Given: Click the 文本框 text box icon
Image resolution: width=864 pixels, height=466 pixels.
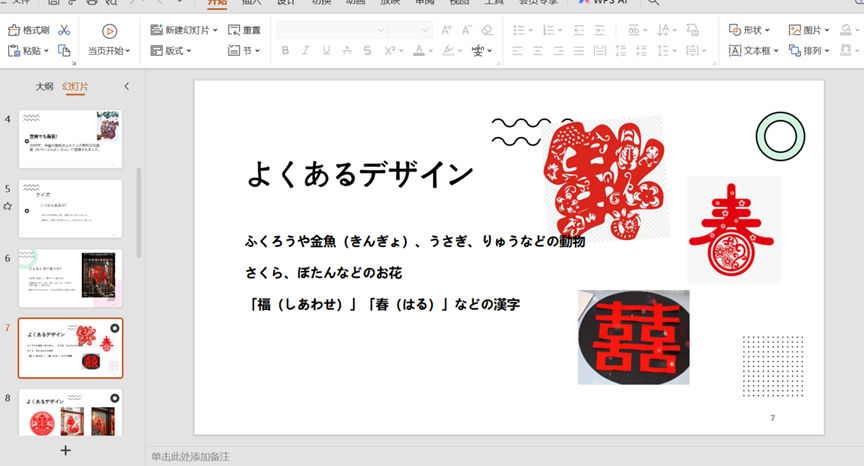Looking at the screenshot, I should 735,51.
